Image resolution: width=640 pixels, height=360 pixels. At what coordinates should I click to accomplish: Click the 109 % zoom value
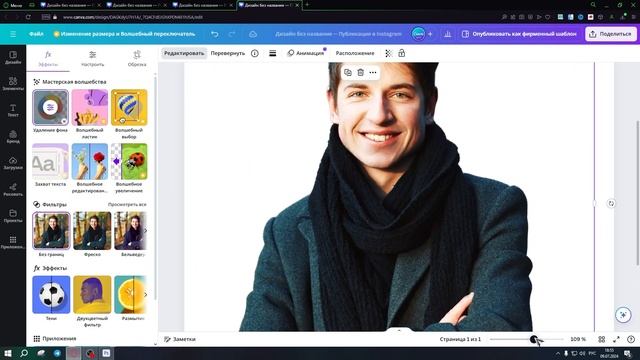point(578,339)
